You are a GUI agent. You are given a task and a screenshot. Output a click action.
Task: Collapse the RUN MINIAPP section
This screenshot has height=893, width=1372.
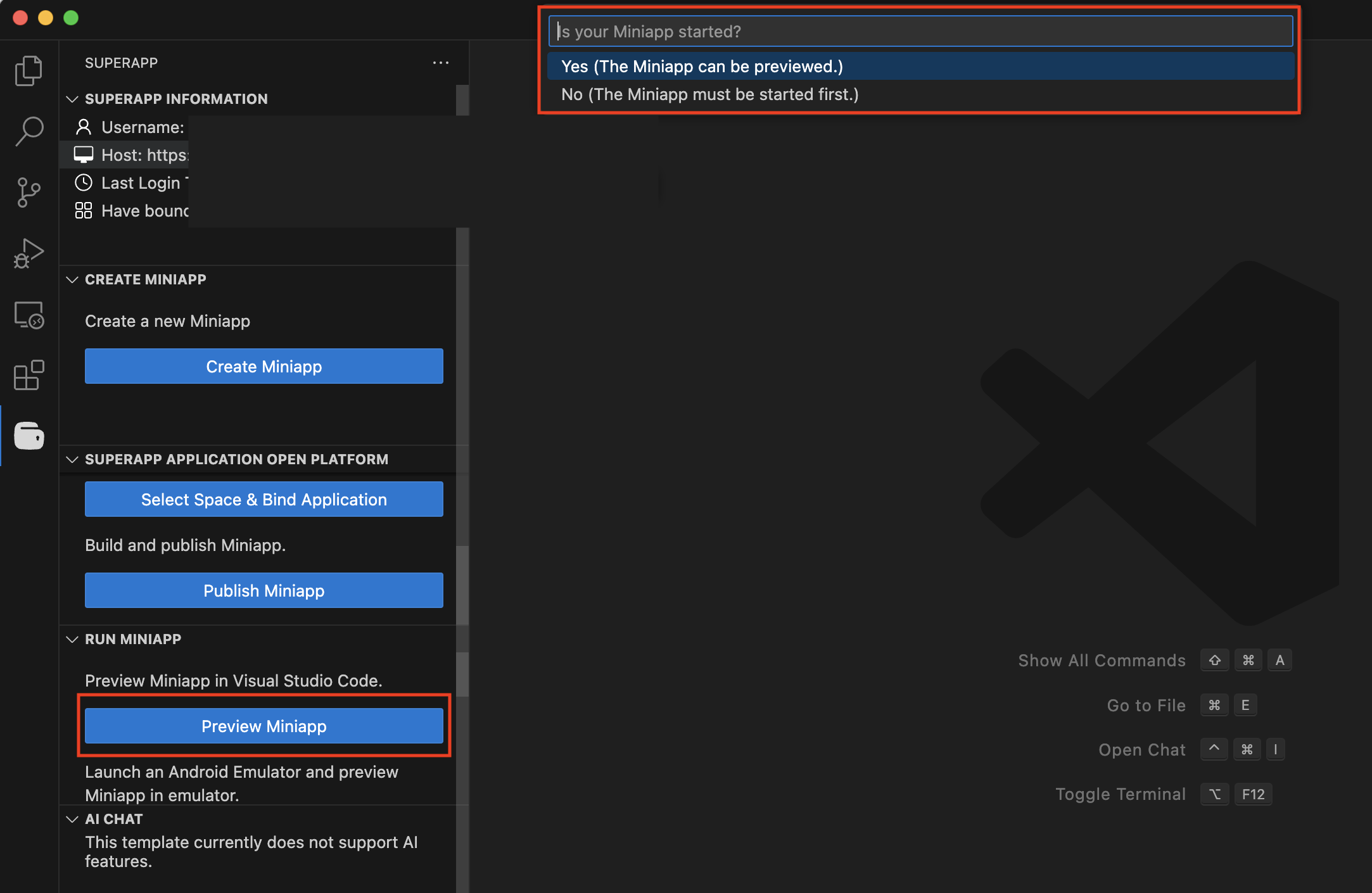(72, 639)
